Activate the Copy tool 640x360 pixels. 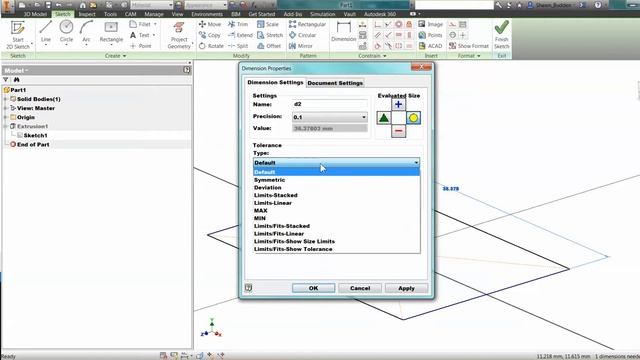pos(210,35)
